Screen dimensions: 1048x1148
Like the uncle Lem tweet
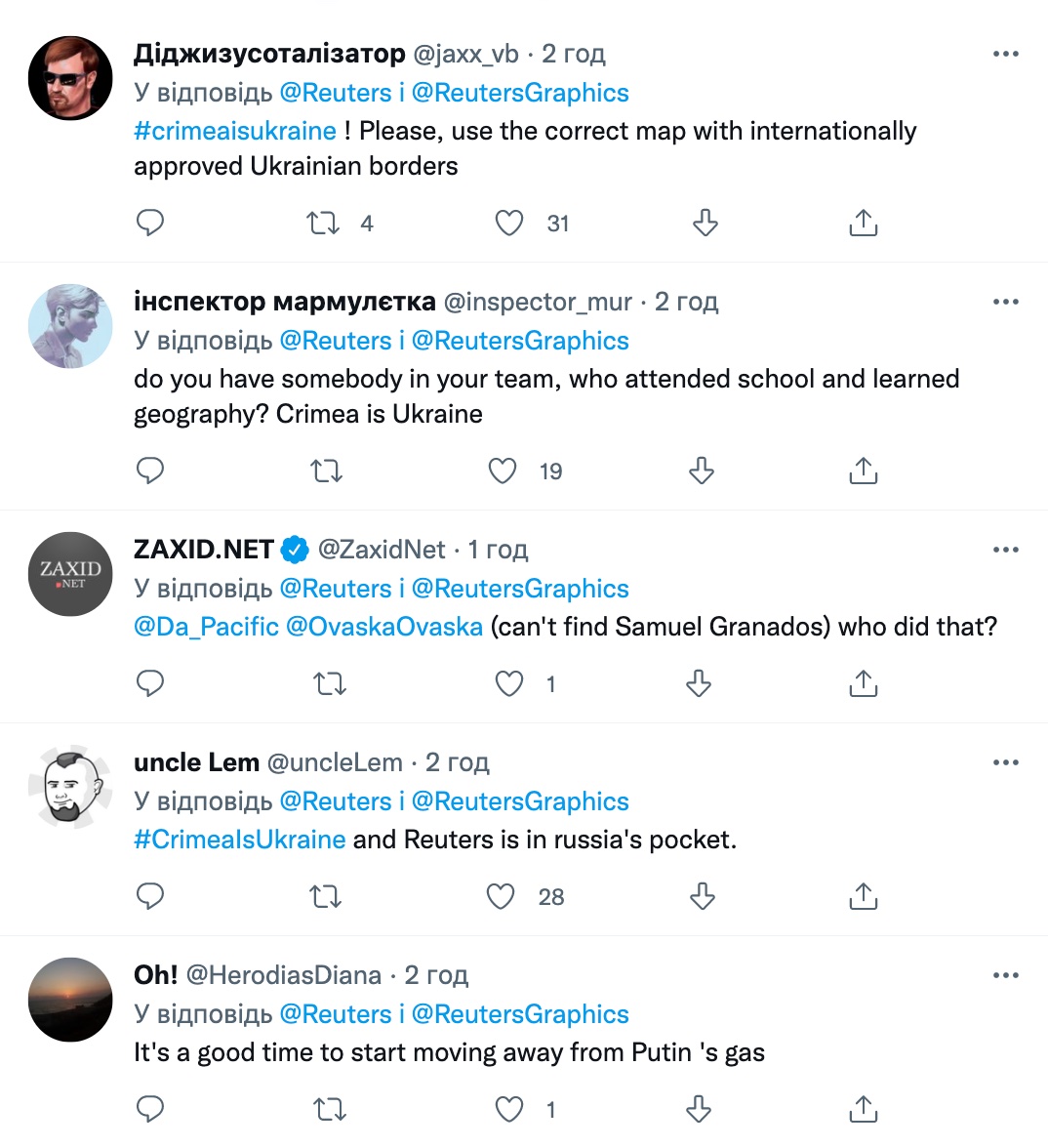point(501,896)
